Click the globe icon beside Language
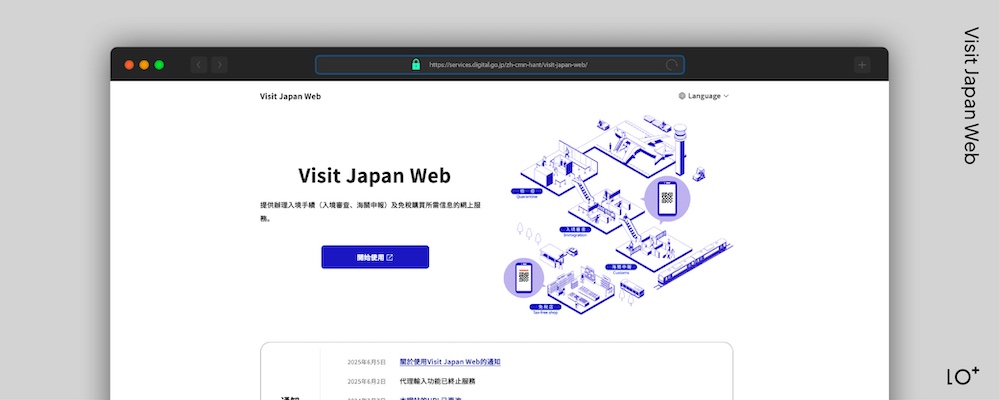 [682, 96]
